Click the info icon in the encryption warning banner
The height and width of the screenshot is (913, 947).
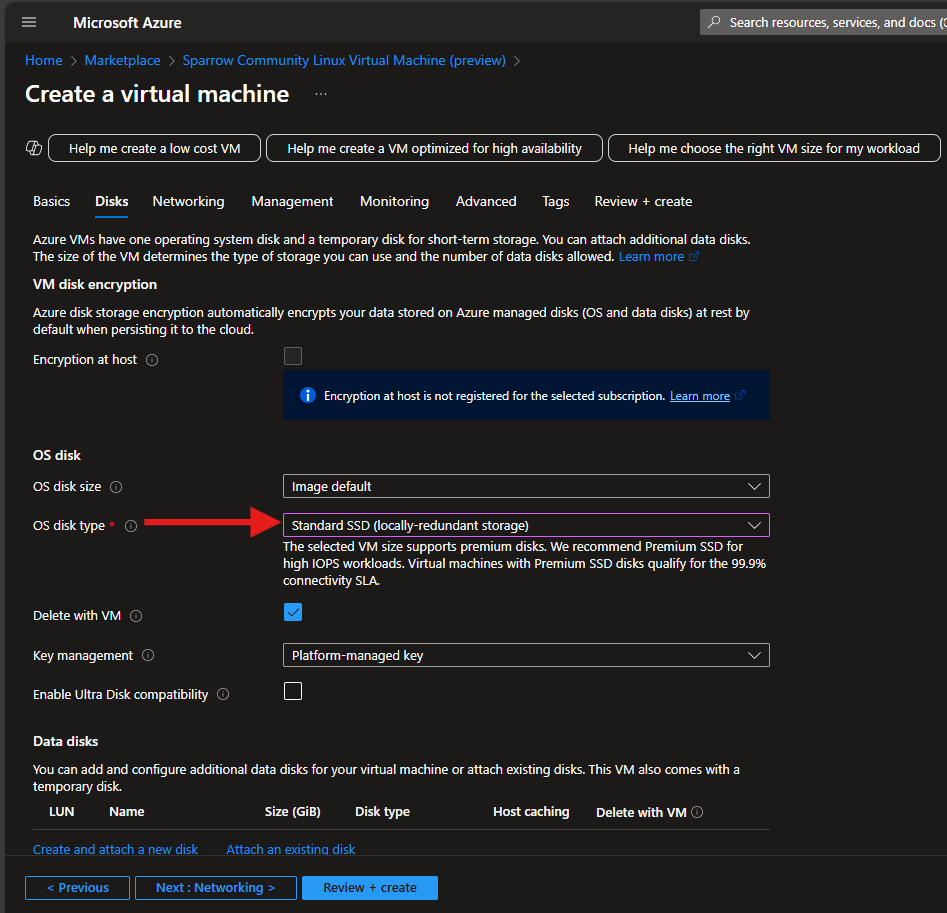pyautogui.click(x=307, y=395)
